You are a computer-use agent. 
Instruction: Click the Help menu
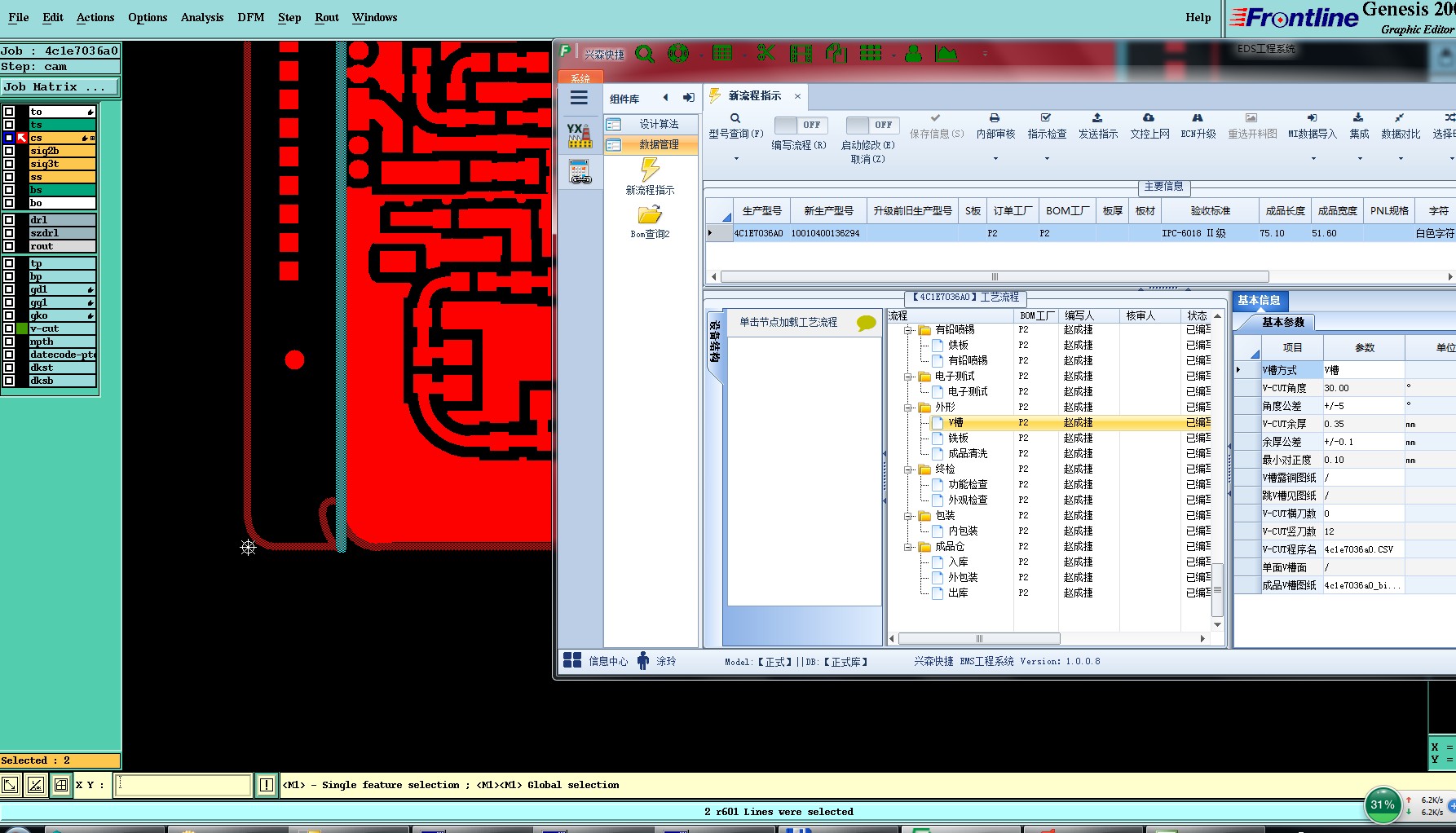[x=1198, y=17]
